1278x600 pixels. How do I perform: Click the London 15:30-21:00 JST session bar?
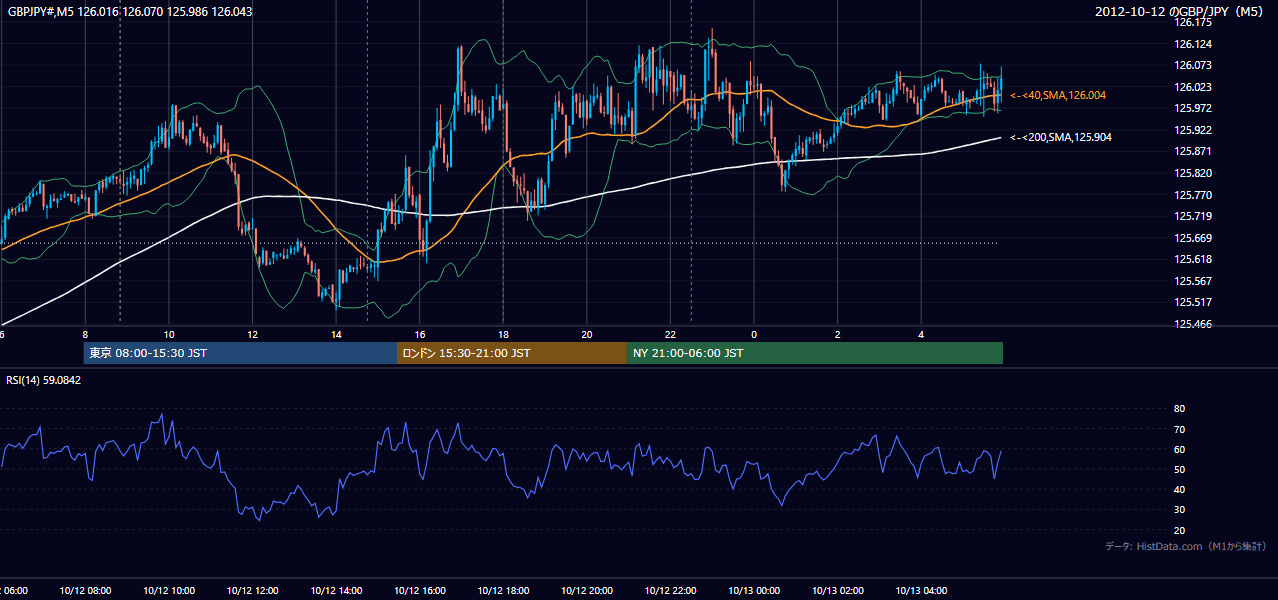512,353
